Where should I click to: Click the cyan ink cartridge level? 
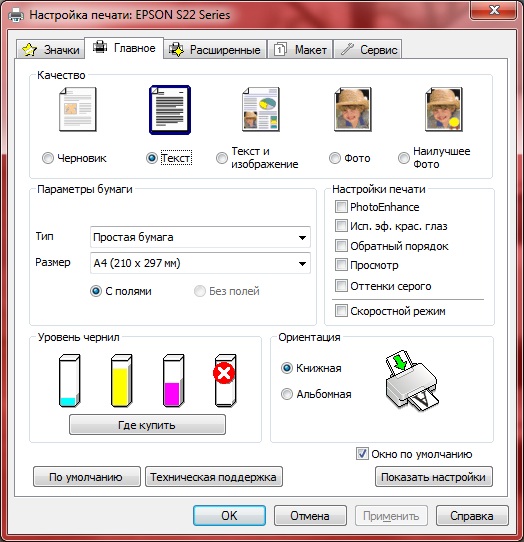69,380
